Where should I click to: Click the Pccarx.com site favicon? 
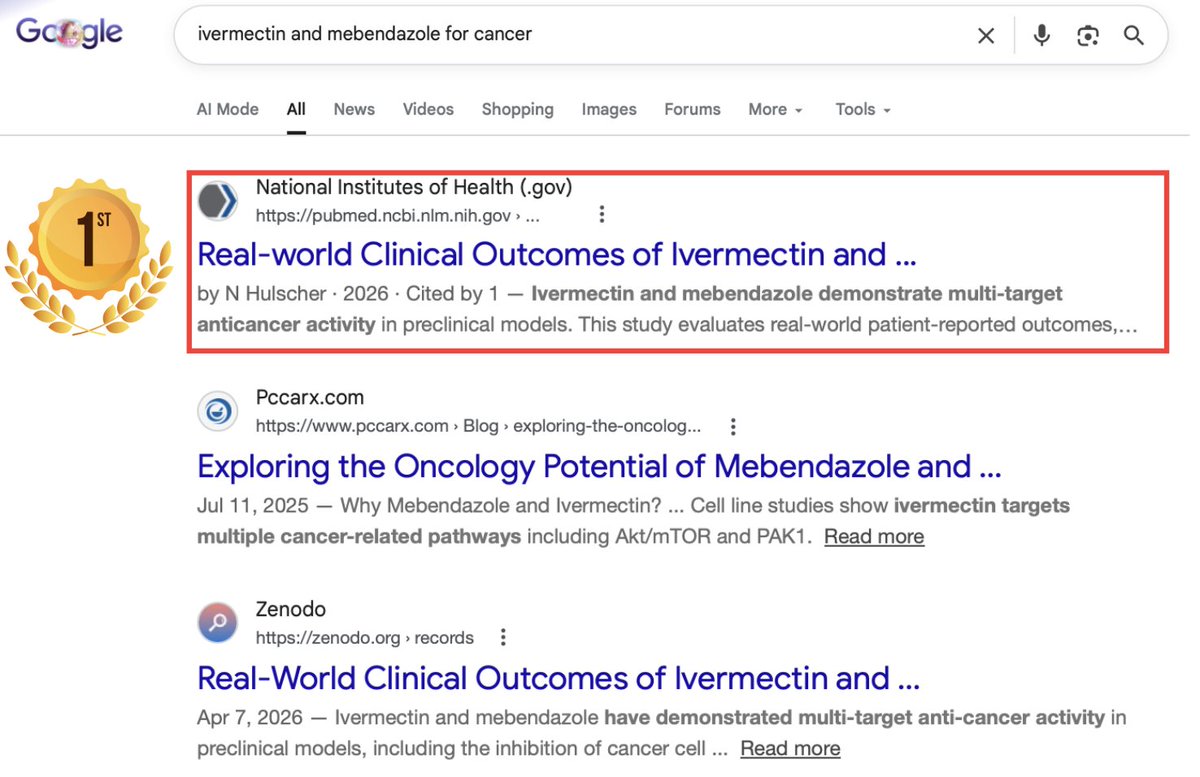217,412
